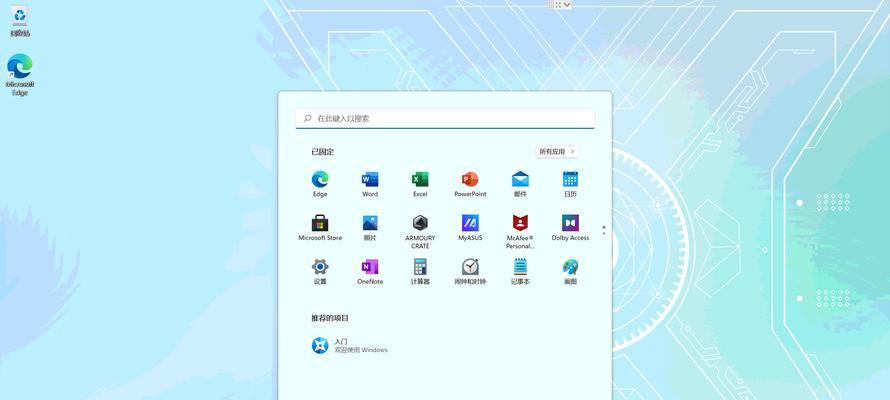The height and width of the screenshot is (400, 890).
Task: Open the 照片 photos app
Action: point(370,228)
